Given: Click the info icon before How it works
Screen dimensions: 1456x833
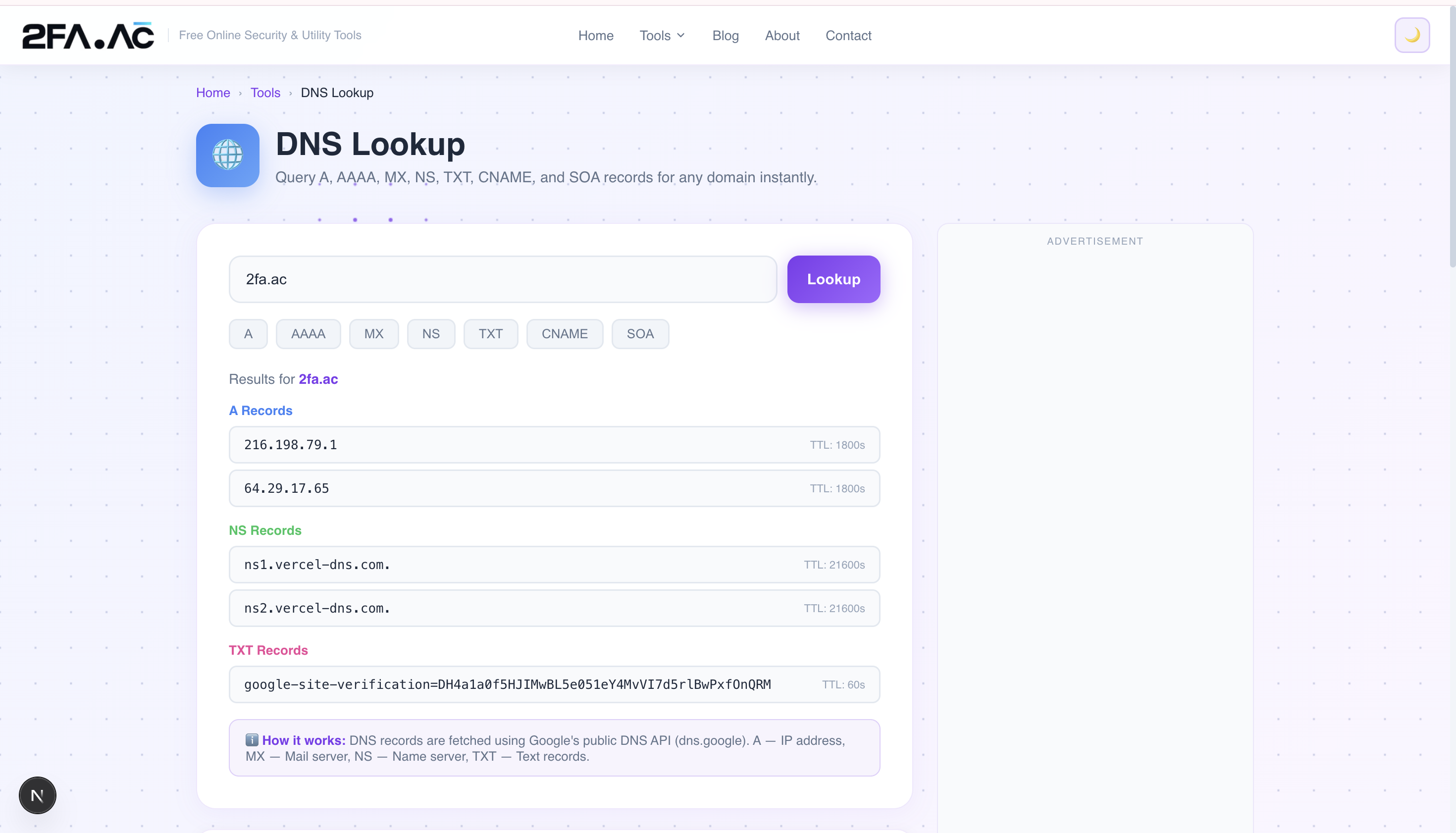Looking at the screenshot, I should coord(252,740).
